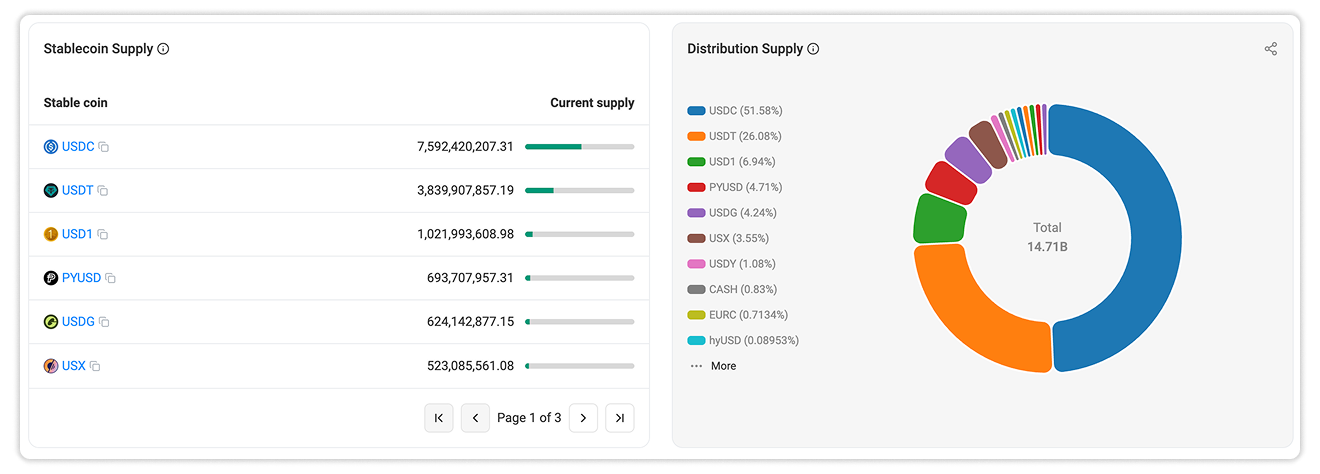
Task: Toggle USDC (51.58%) legend entry
Action: (x=735, y=110)
